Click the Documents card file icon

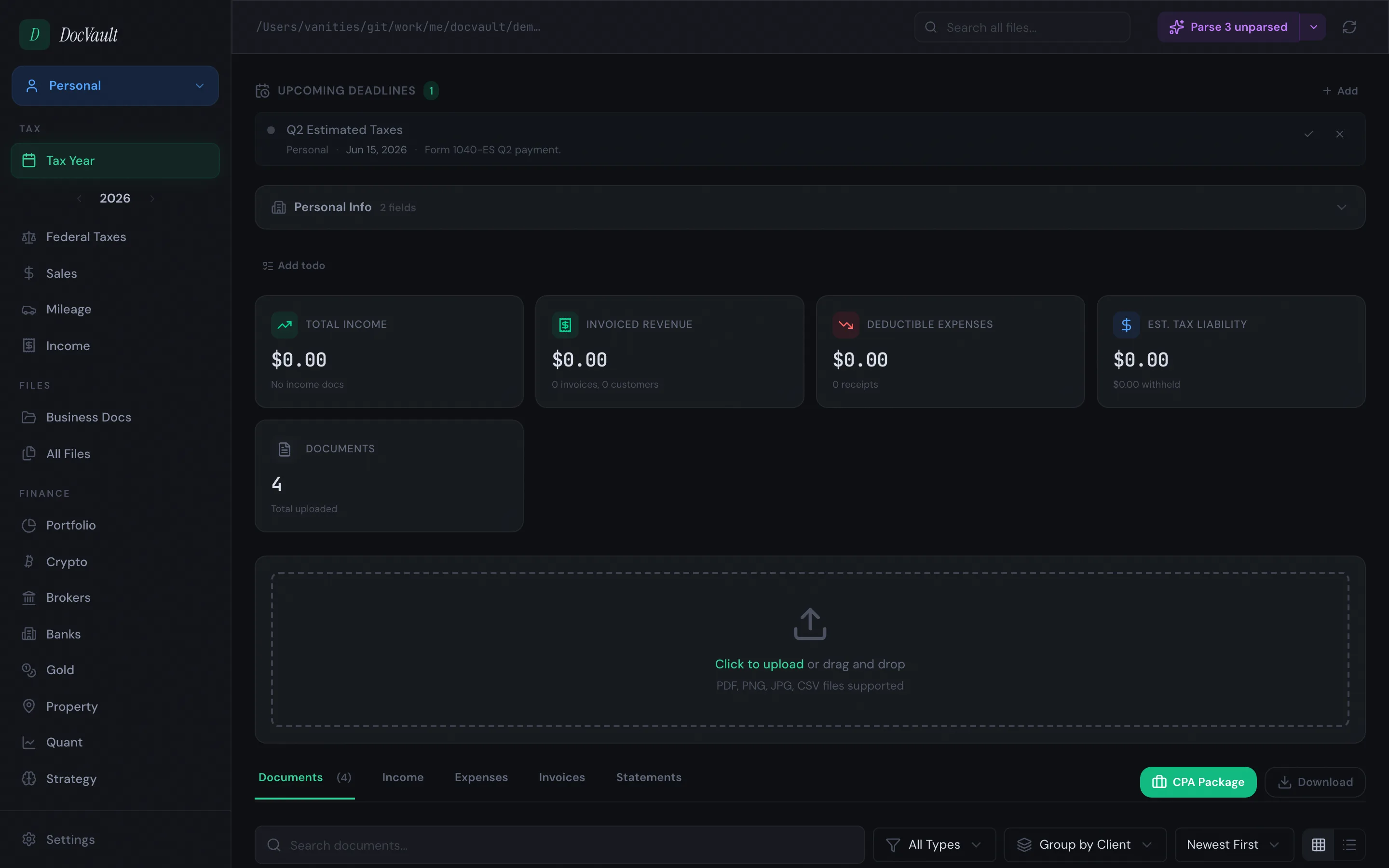(284, 449)
